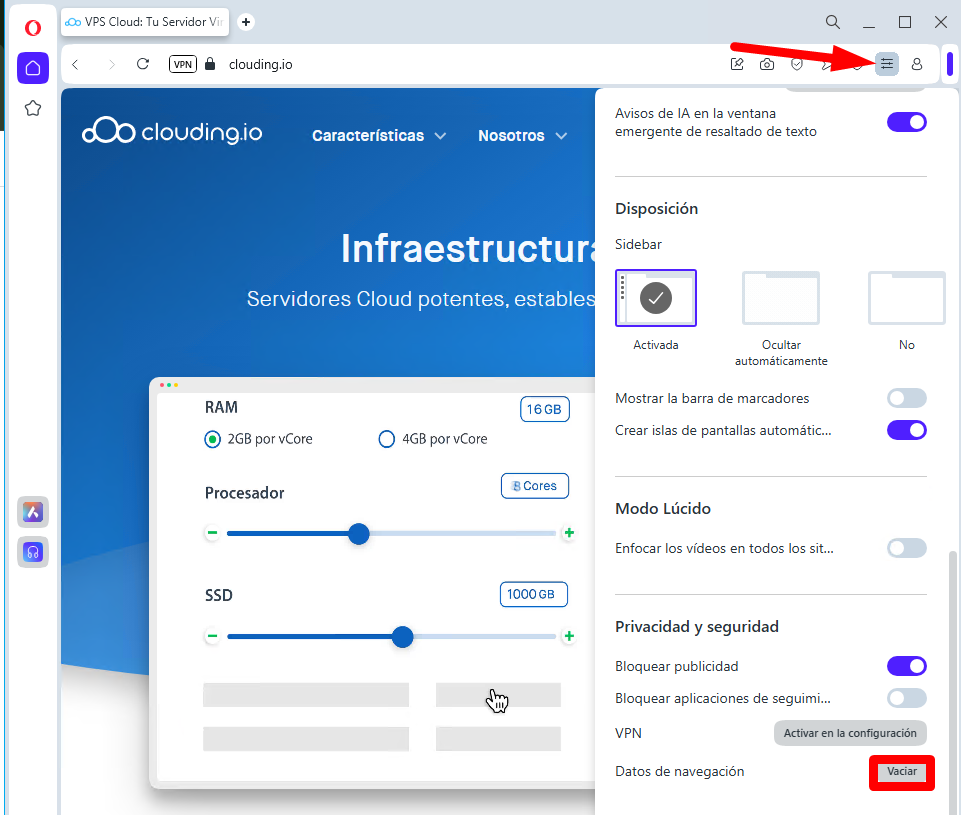
Task: Open the Easy Setup sliders icon
Action: click(x=886, y=64)
